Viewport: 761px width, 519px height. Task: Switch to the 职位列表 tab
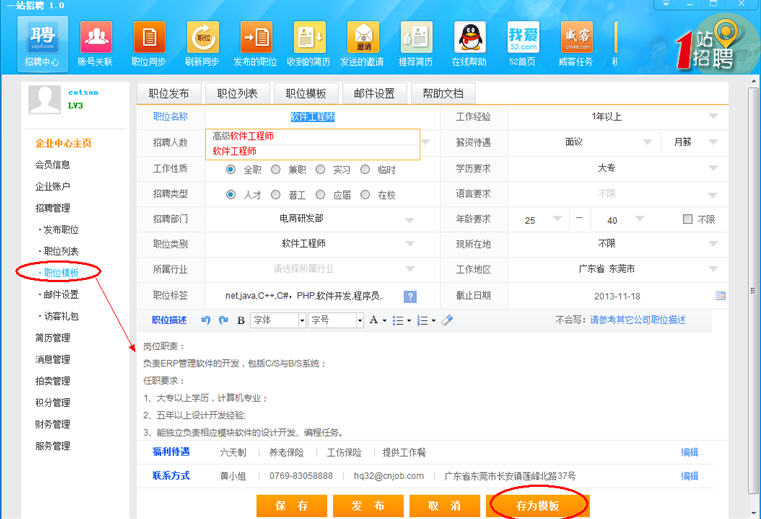click(237, 94)
